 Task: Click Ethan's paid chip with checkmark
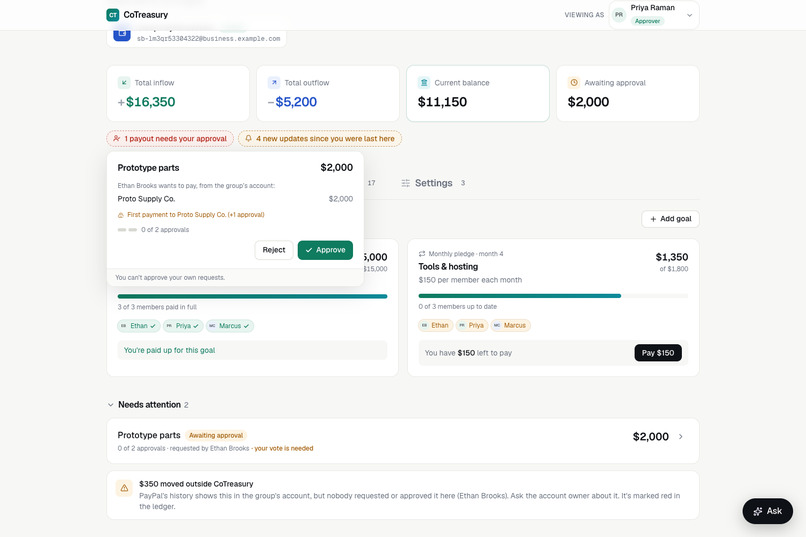coord(139,326)
